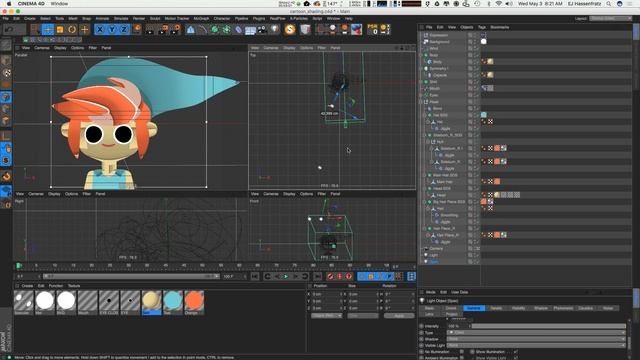Jump to the start of the animation
The height and width of the screenshot is (360, 640).
[255, 276]
